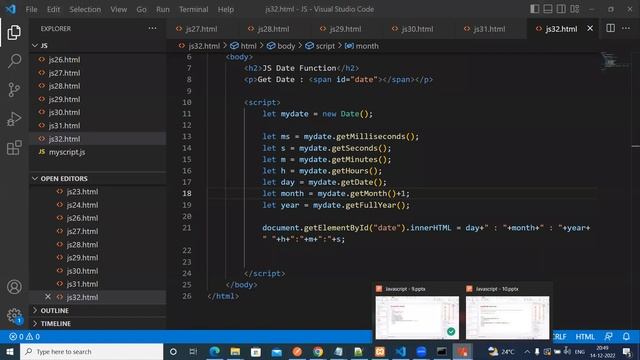Open the Manage gear icon

pos(14,315)
